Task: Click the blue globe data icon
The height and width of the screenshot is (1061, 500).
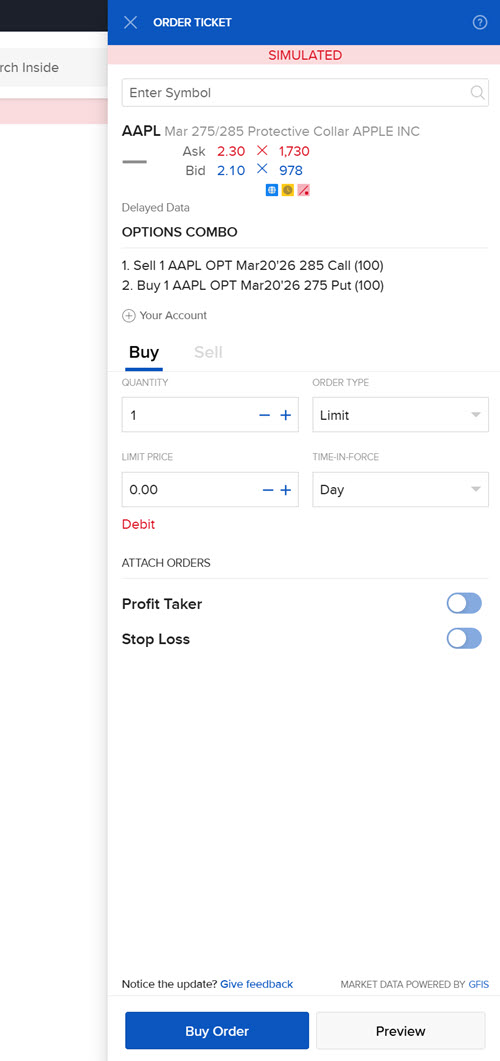Action: tap(272, 191)
